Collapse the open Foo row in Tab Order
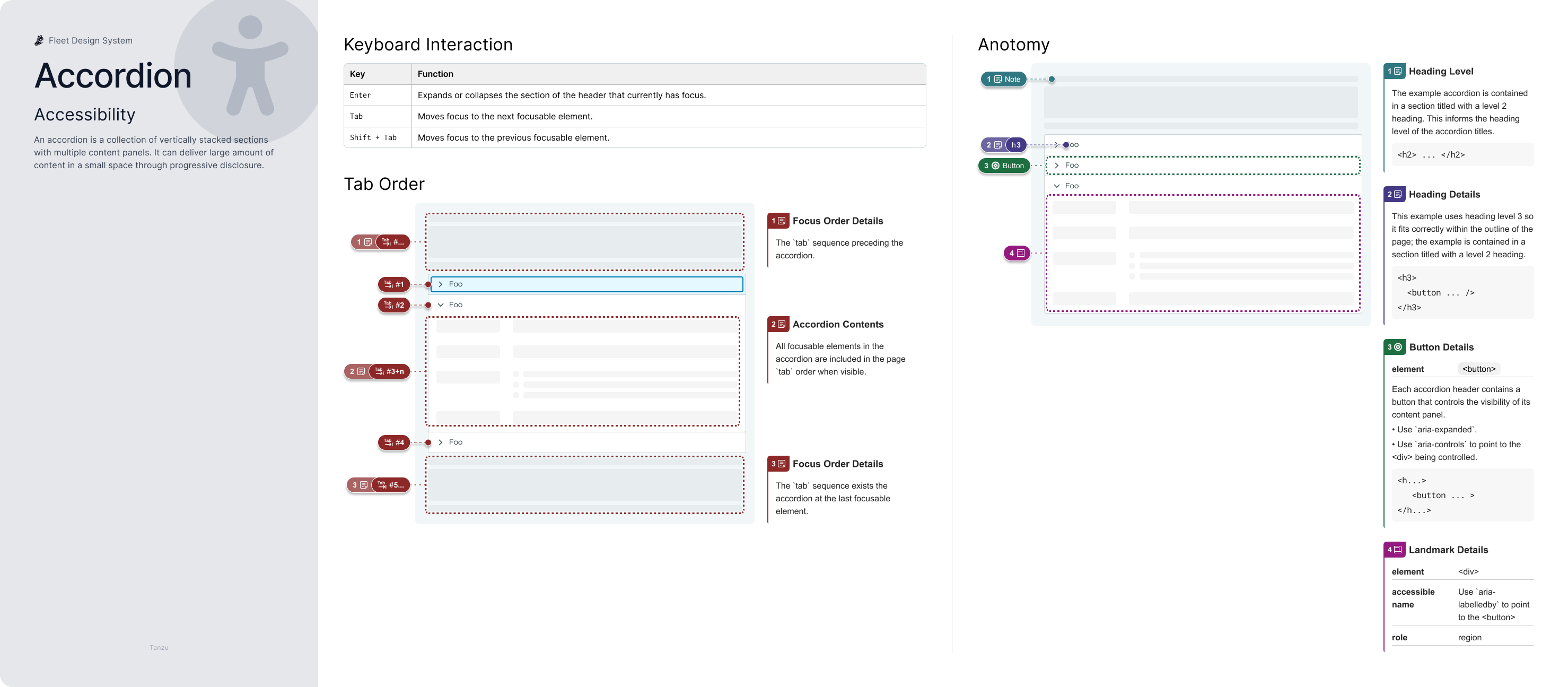 click(587, 305)
